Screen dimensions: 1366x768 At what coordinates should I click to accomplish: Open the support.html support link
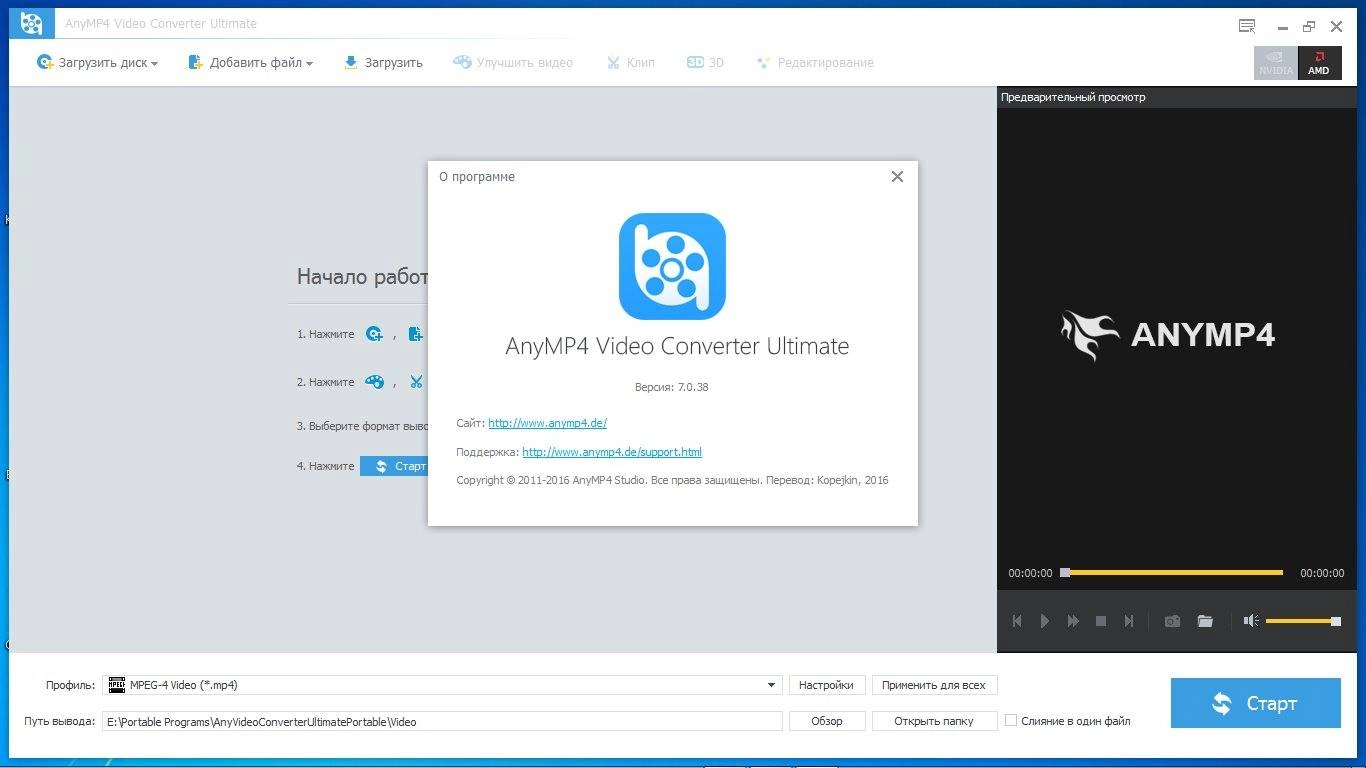click(x=612, y=452)
